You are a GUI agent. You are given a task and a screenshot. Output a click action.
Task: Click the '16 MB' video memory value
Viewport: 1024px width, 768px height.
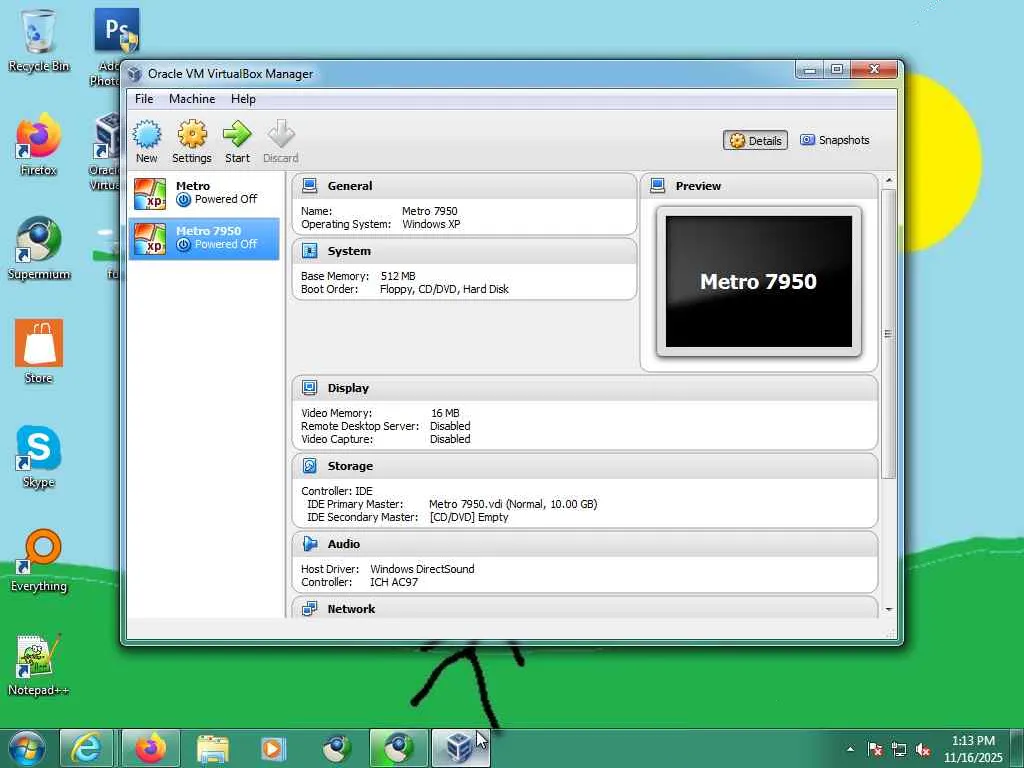[445, 413]
